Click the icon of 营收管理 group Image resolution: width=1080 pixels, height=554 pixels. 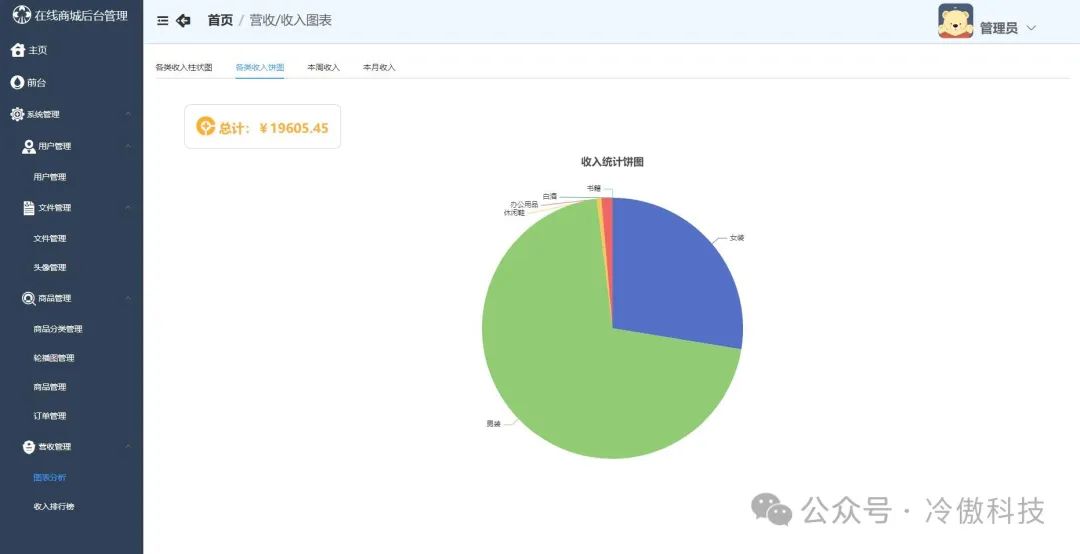pos(28,447)
